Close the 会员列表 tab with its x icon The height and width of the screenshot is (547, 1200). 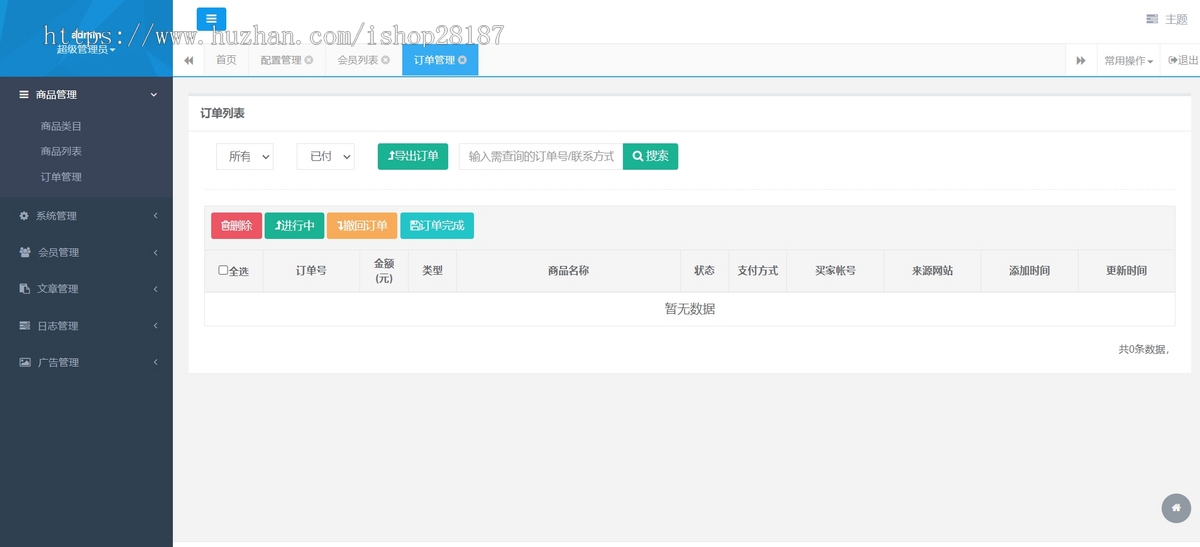386,60
